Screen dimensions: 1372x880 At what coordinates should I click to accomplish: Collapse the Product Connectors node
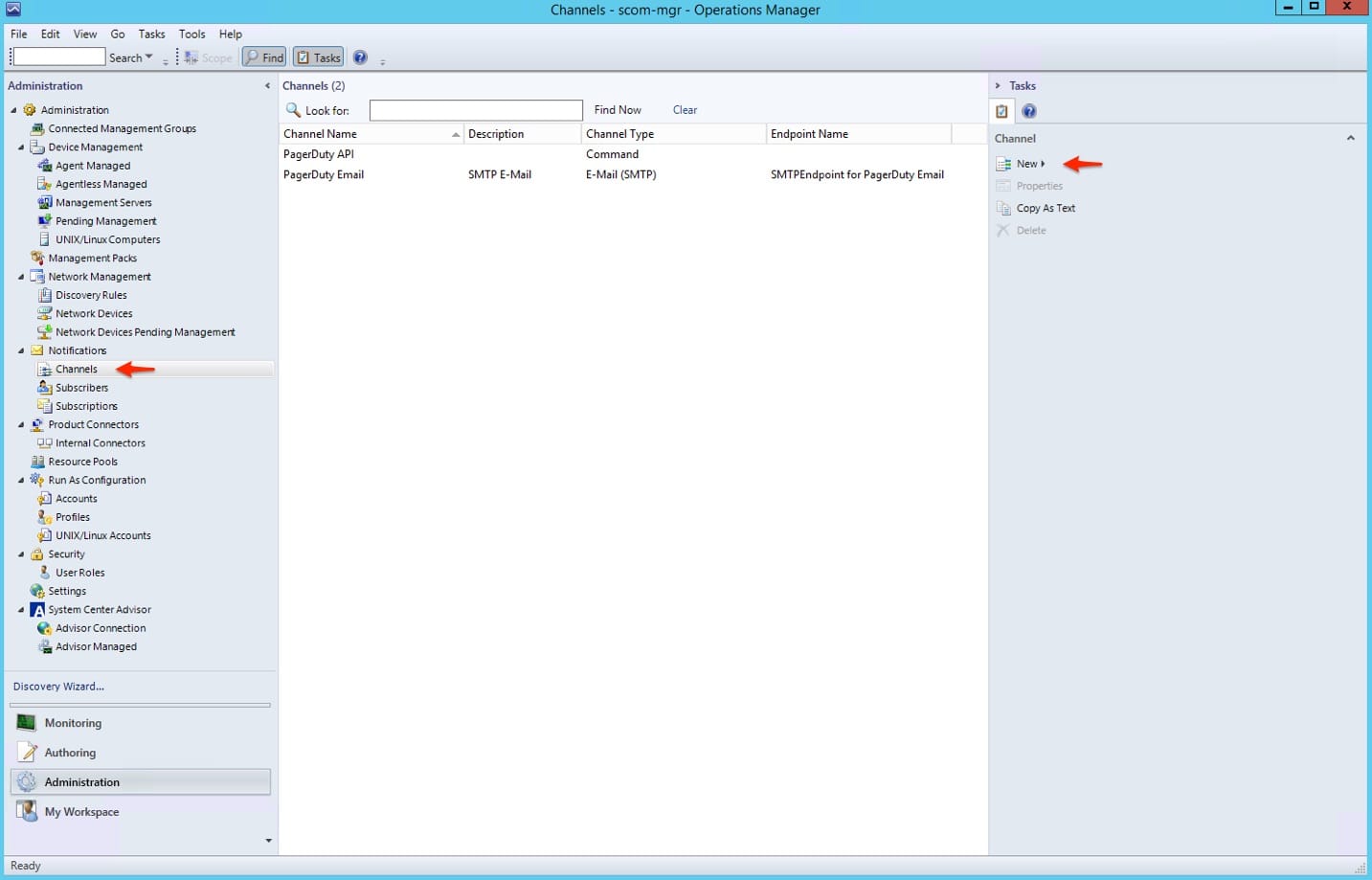pos(21,424)
